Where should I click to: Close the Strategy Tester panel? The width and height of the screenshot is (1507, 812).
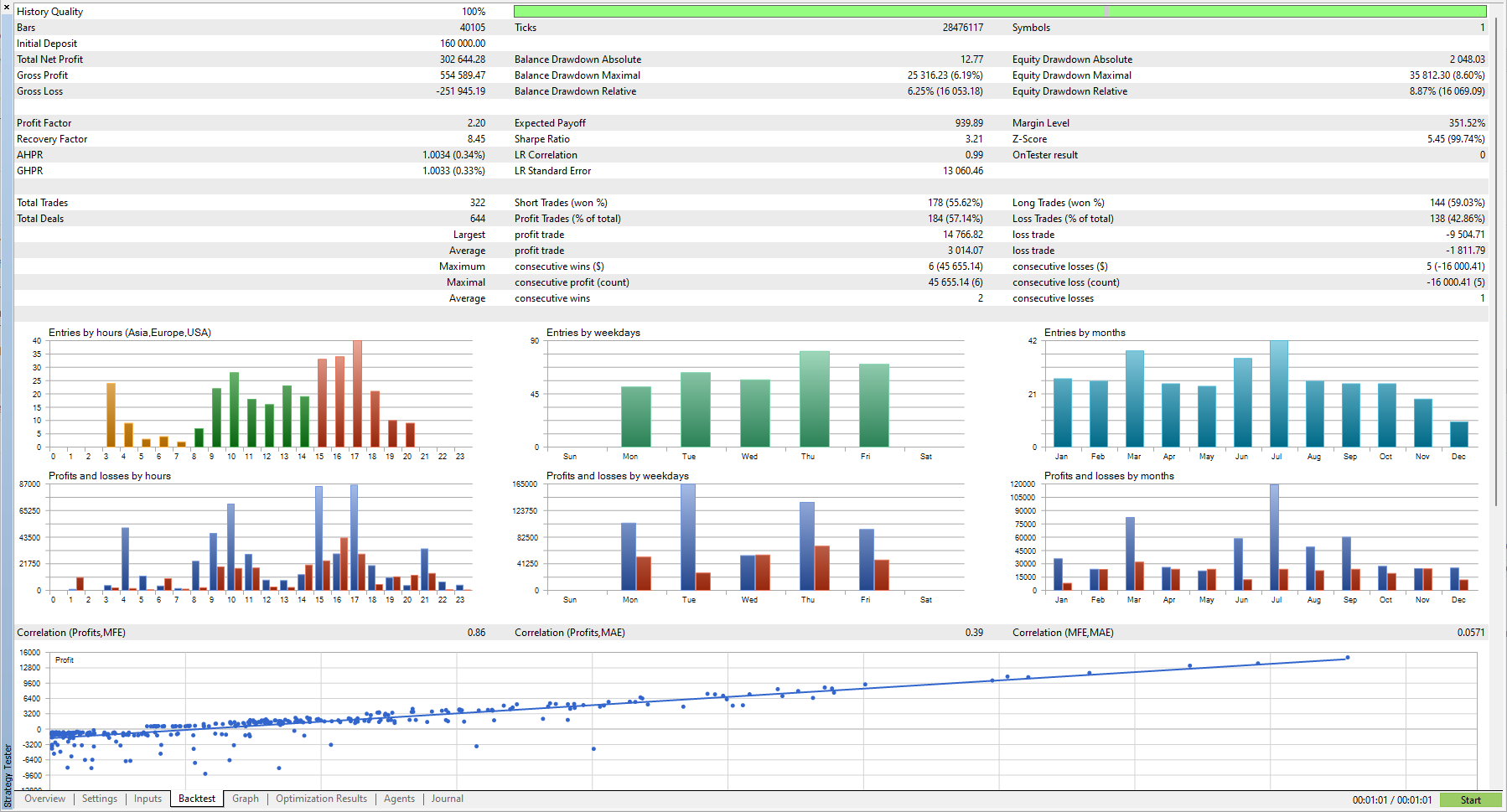7,7
